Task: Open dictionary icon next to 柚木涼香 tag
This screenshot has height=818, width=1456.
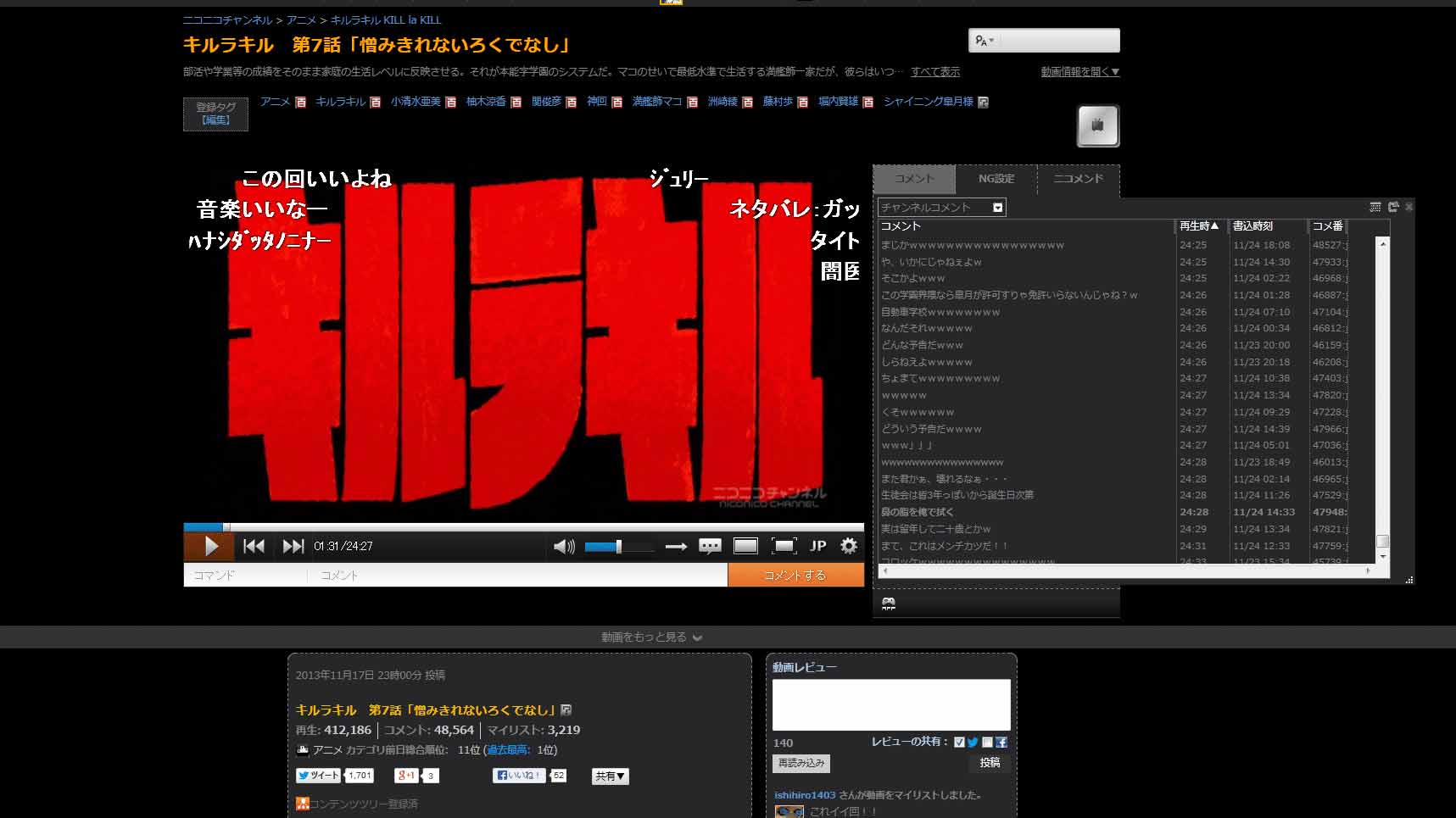Action: pyautogui.click(x=516, y=103)
